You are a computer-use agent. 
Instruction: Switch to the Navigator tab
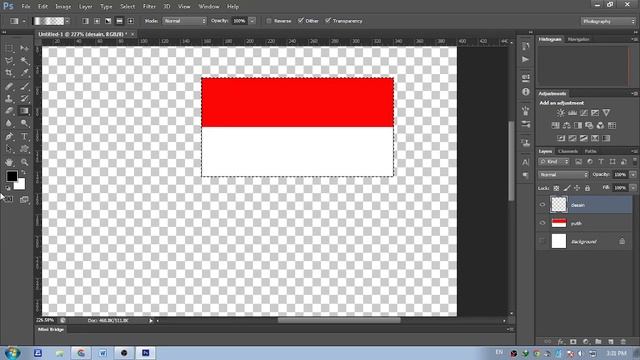[x=578, y=40]
